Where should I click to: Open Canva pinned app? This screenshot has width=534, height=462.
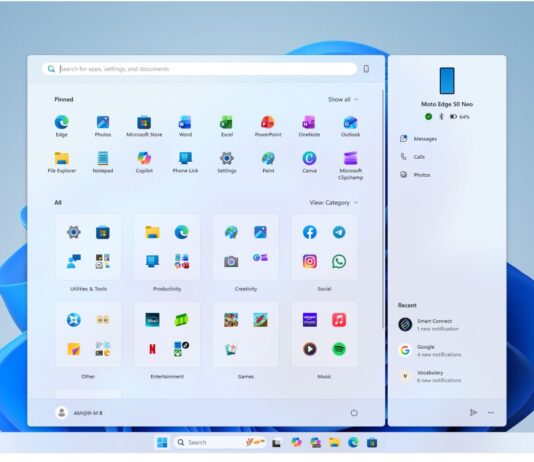coord(309,162)
